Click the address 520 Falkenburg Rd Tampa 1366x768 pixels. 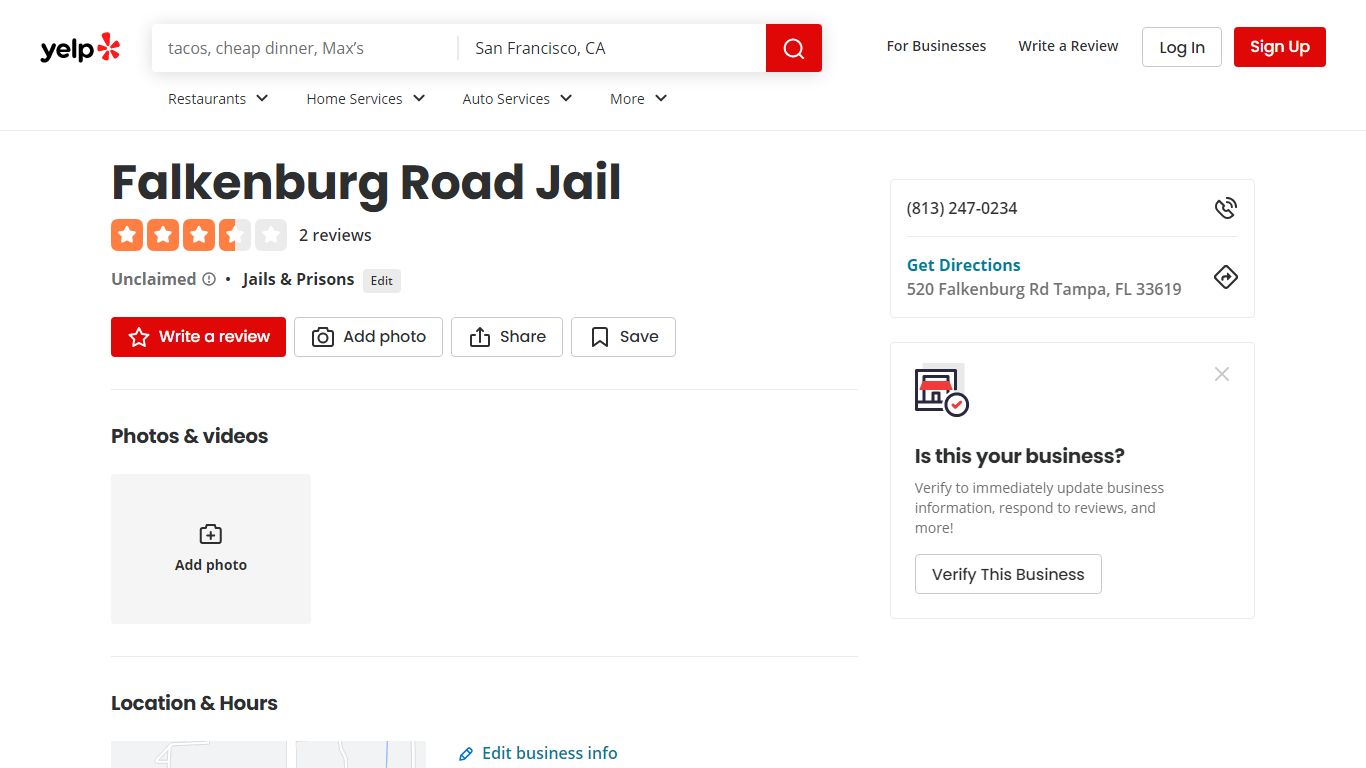click(x=1044, y=289)
